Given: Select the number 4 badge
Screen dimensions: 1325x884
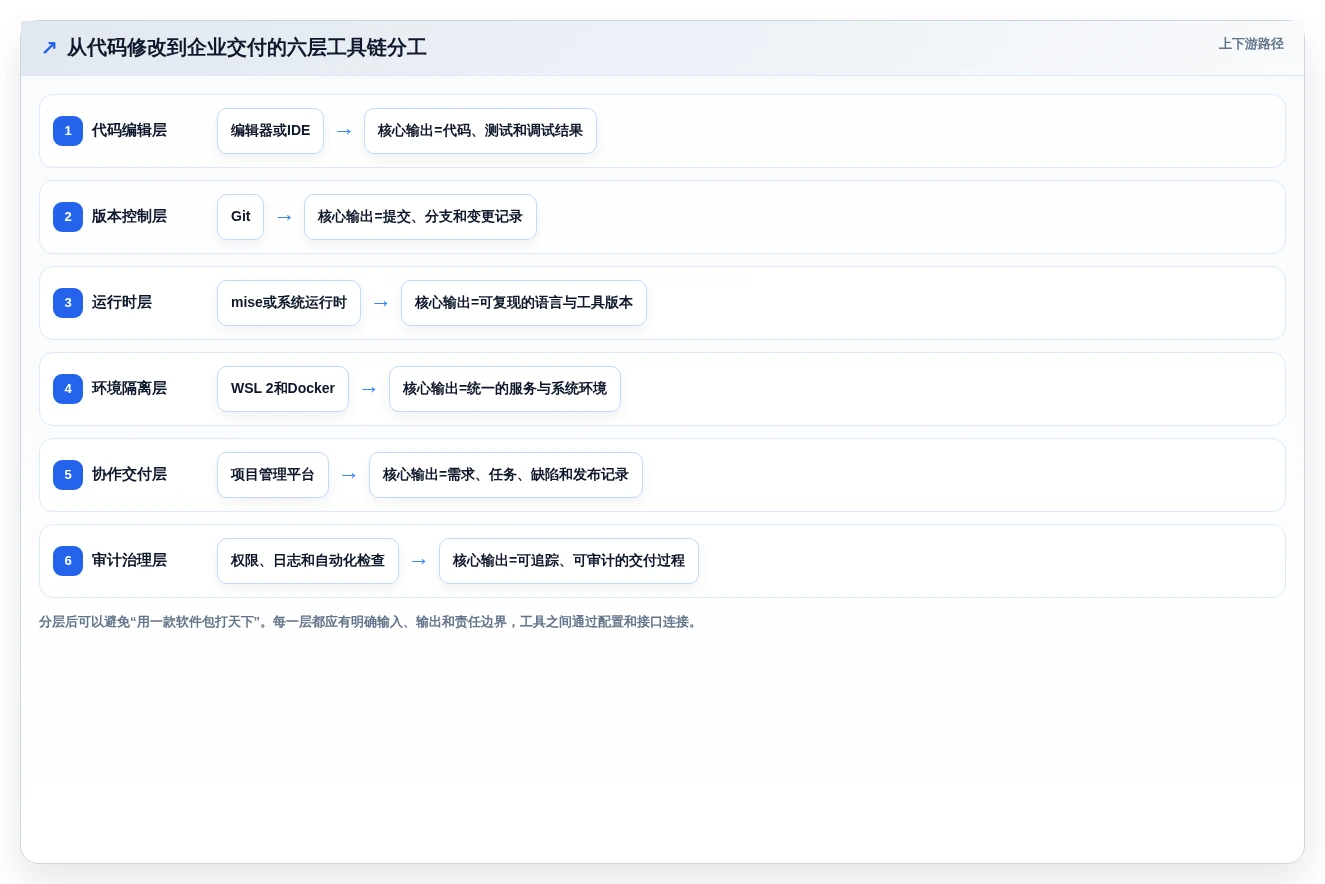Looking at the screenshot, I should click(68, 389).
